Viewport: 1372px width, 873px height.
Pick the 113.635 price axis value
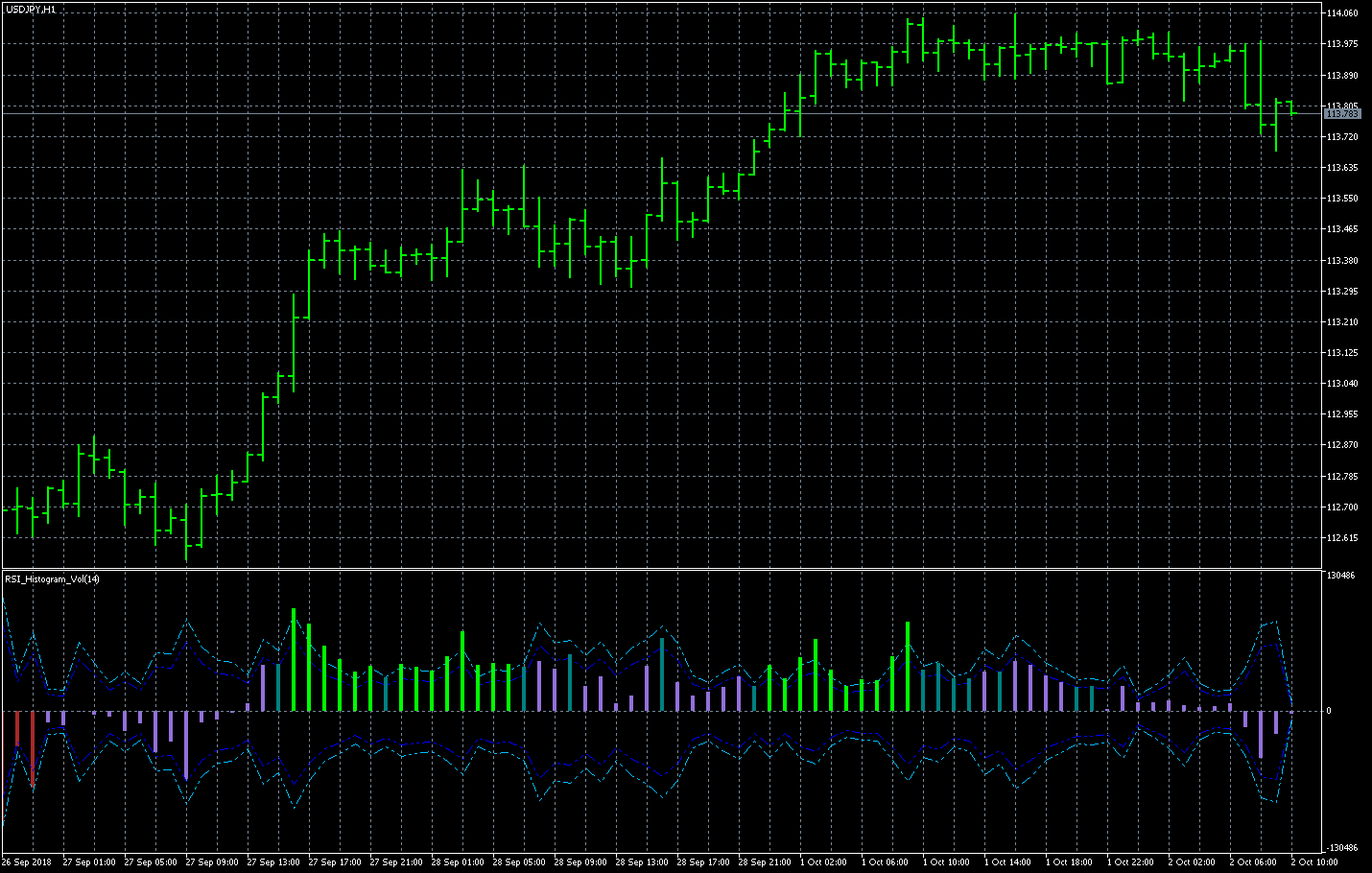click(1342, 168)
